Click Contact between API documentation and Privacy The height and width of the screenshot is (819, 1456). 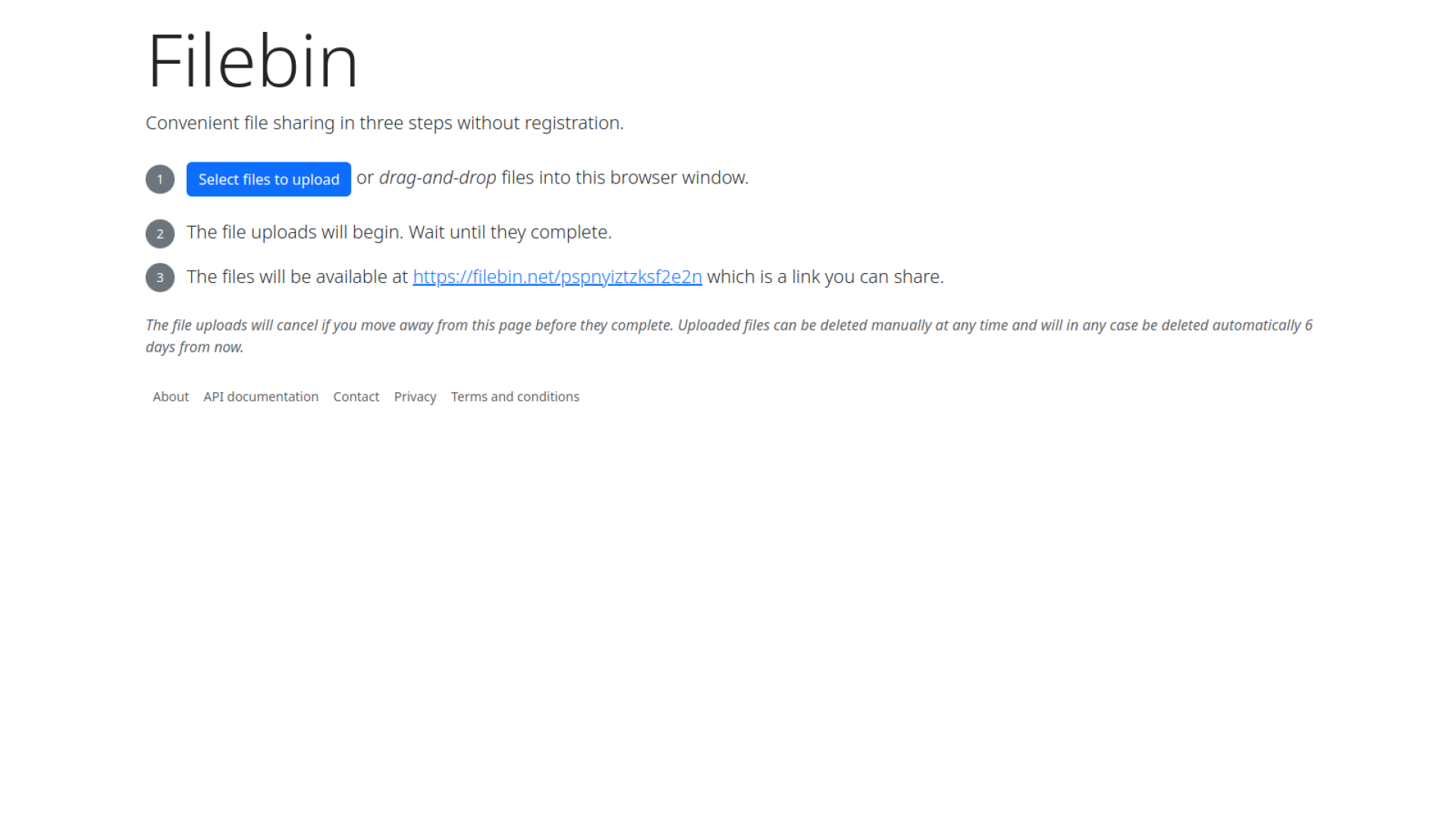(x=356, y=396)
